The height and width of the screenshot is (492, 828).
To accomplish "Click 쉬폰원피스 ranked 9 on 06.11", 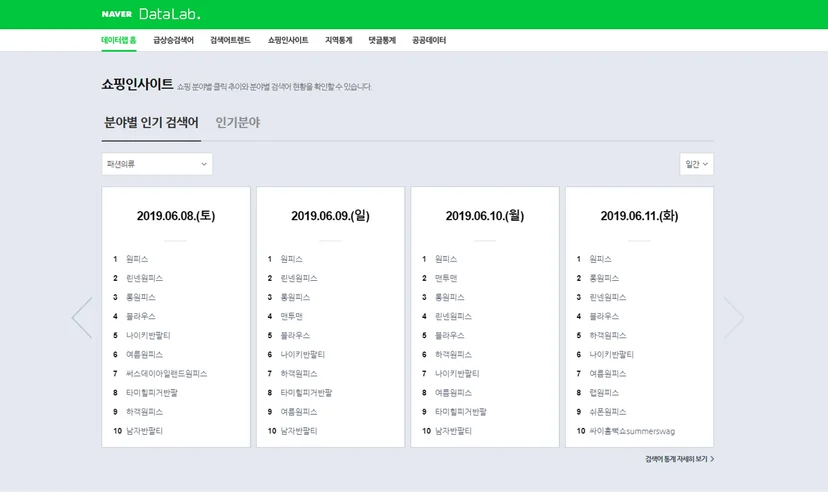I will pos(608,412).
